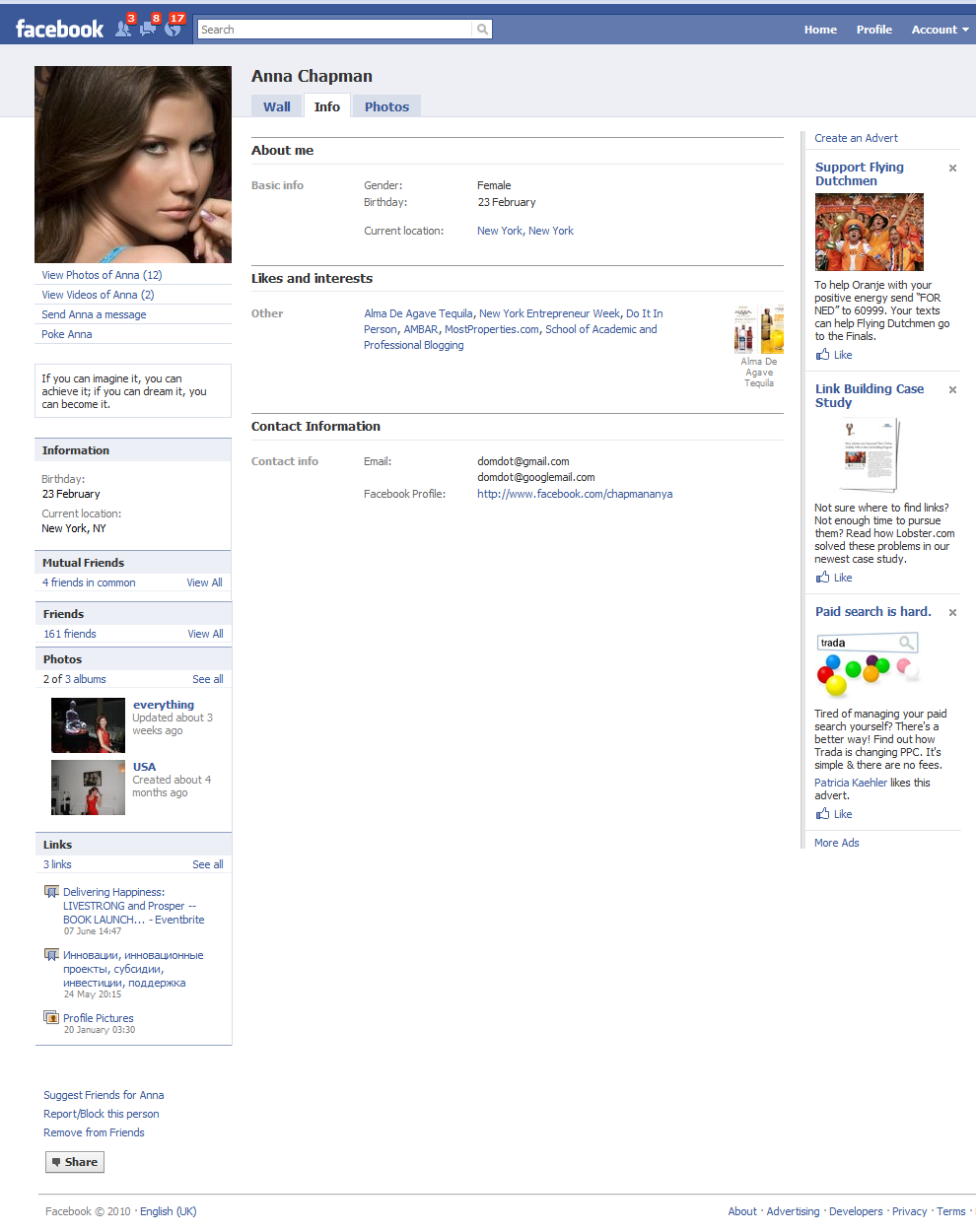This screenshot has width=976, height=1232.
Task: Click the Trada advert image
Action: 868,664
